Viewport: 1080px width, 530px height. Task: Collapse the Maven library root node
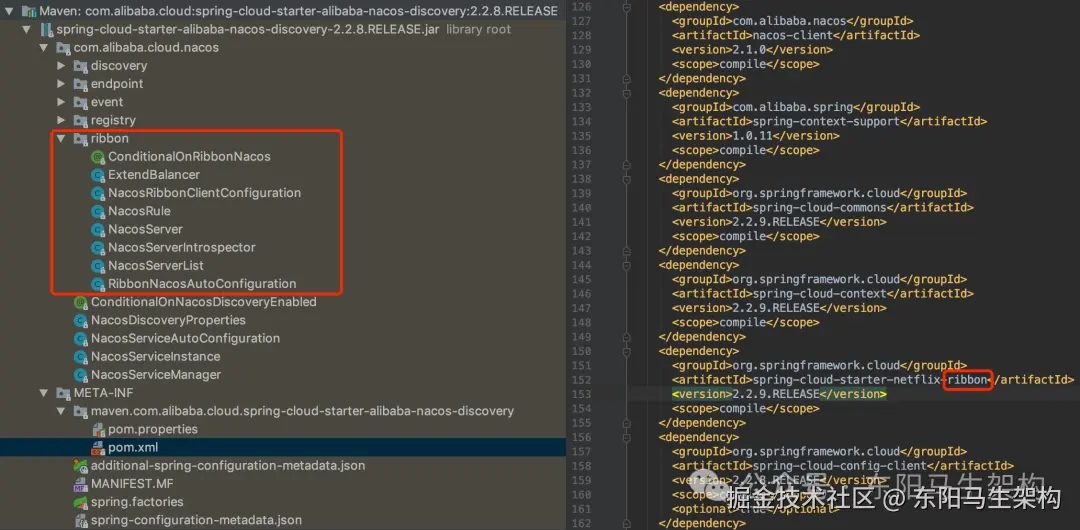click(10, 12)
